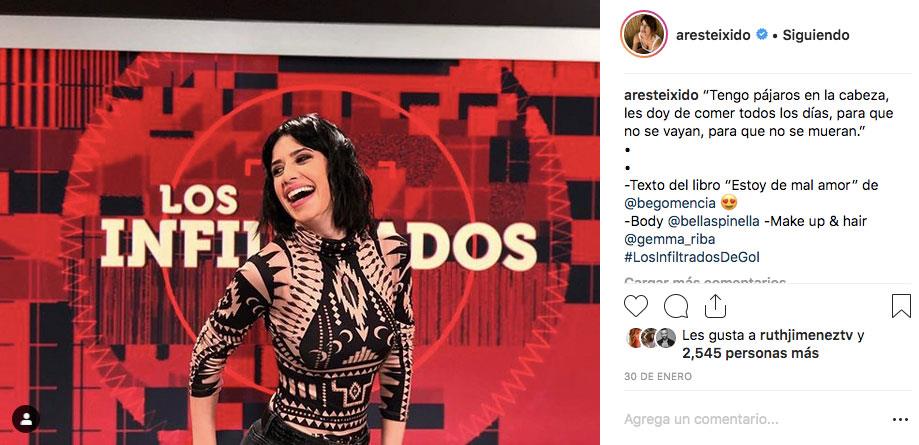Click the verified badge next to aresteixido
Screen dimensions: 919x445
pos(762,35)
